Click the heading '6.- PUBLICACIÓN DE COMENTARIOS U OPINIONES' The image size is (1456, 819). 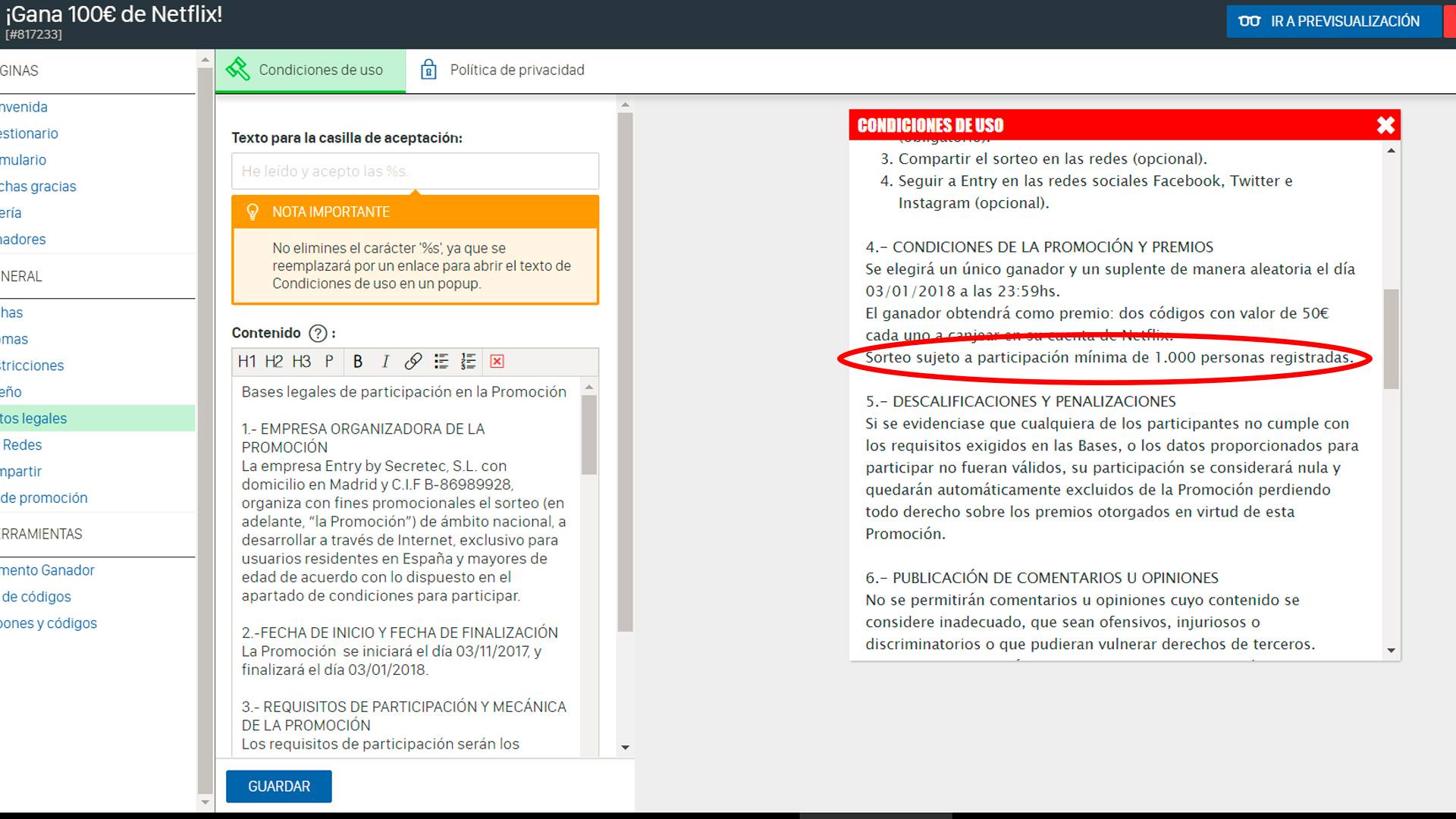click(1042, 579)
